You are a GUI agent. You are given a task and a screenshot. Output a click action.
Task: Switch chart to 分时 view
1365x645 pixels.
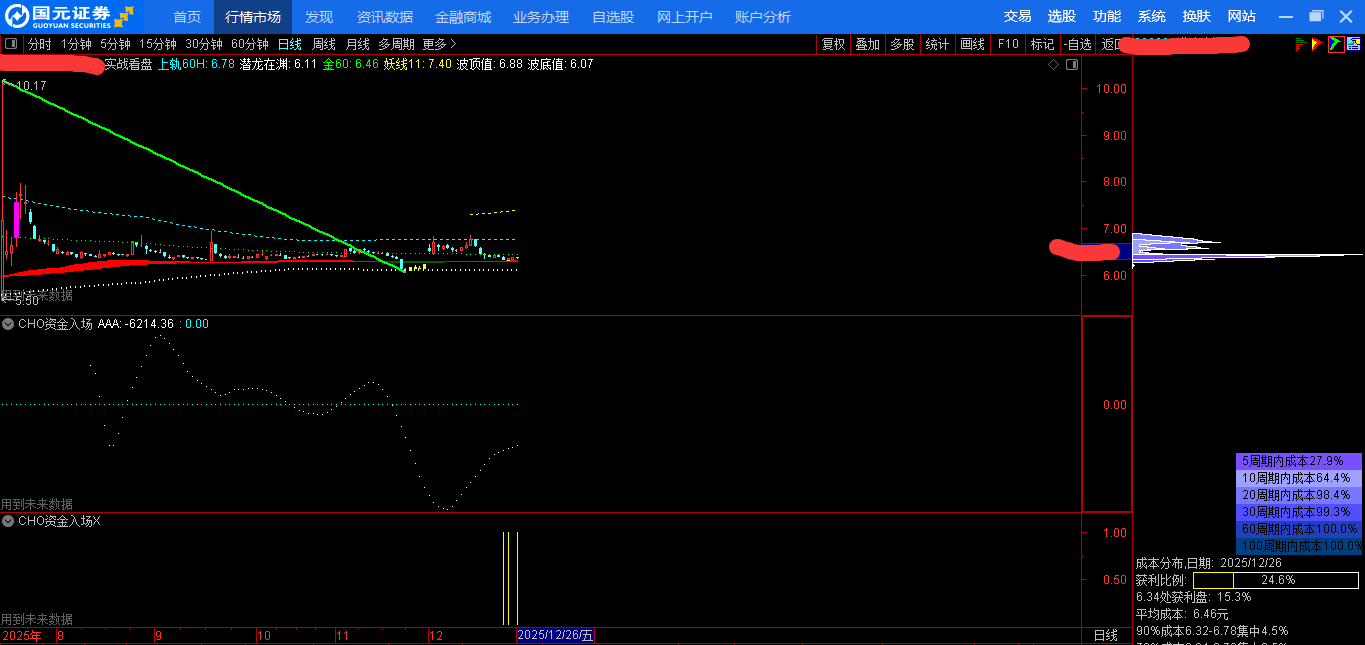39,44
